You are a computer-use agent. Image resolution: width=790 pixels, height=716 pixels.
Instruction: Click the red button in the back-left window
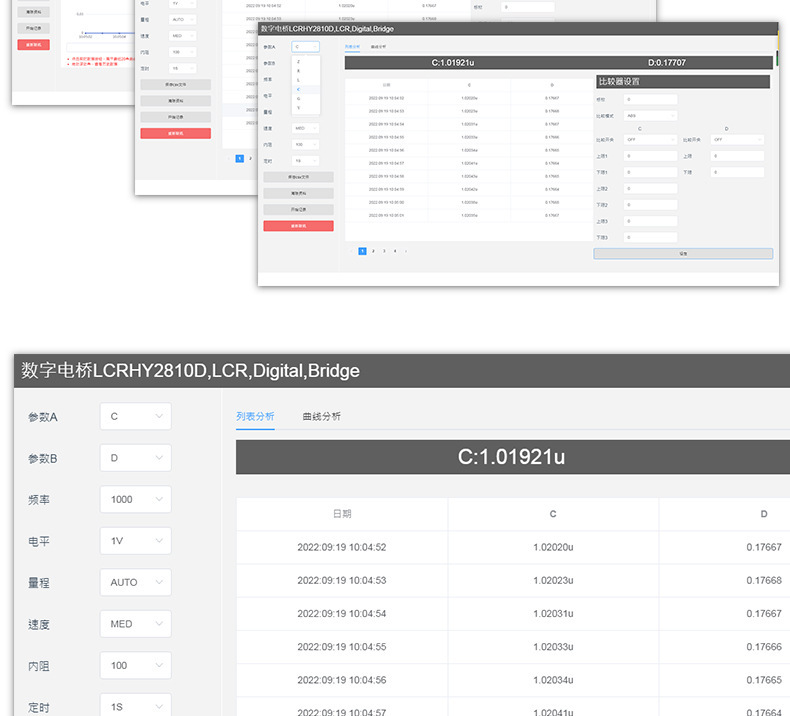34,44
